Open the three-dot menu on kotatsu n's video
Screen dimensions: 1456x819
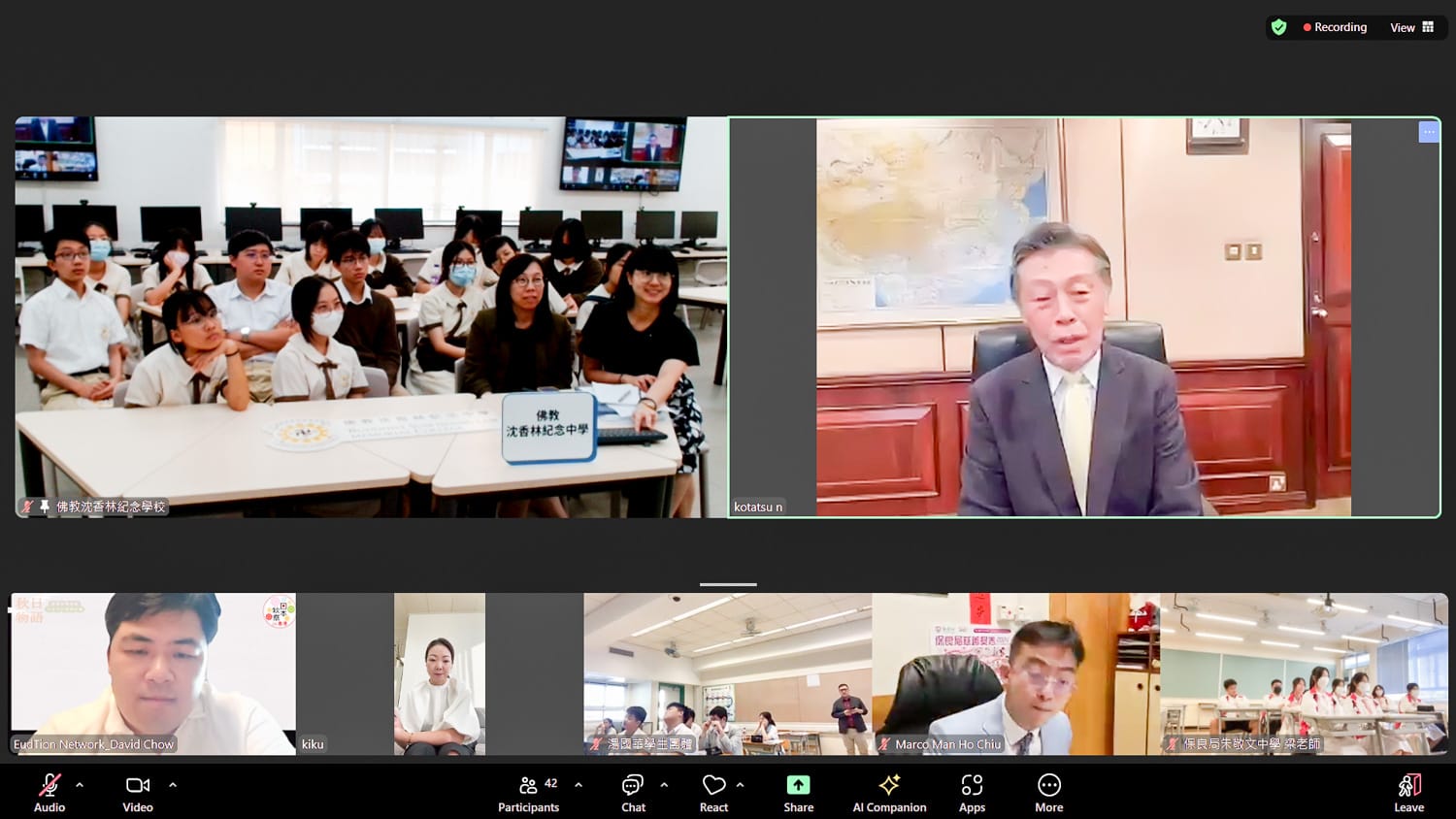[1428, 132]
